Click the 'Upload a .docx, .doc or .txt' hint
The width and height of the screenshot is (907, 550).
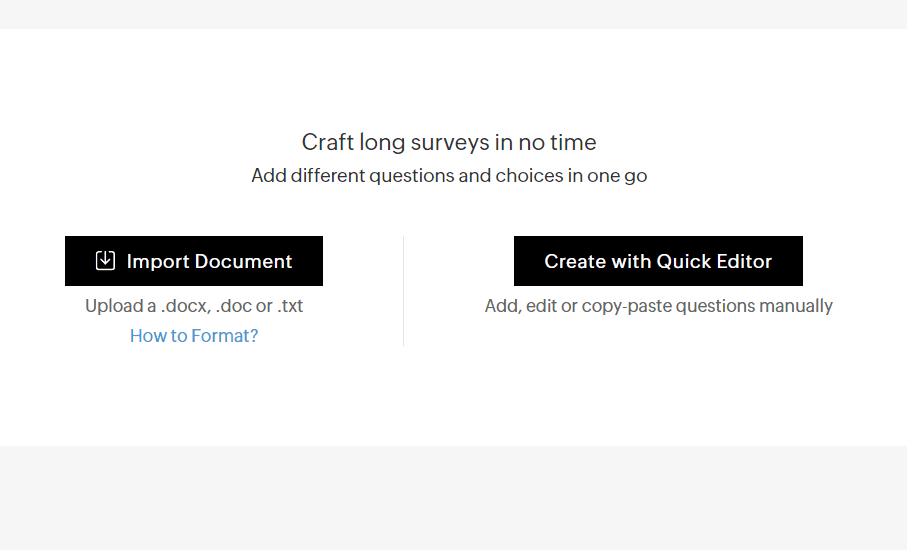click(x=194, y=306)
